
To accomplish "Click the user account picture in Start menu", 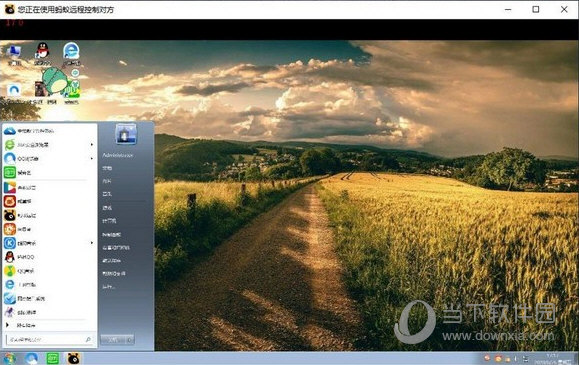I will click(126, 134).
